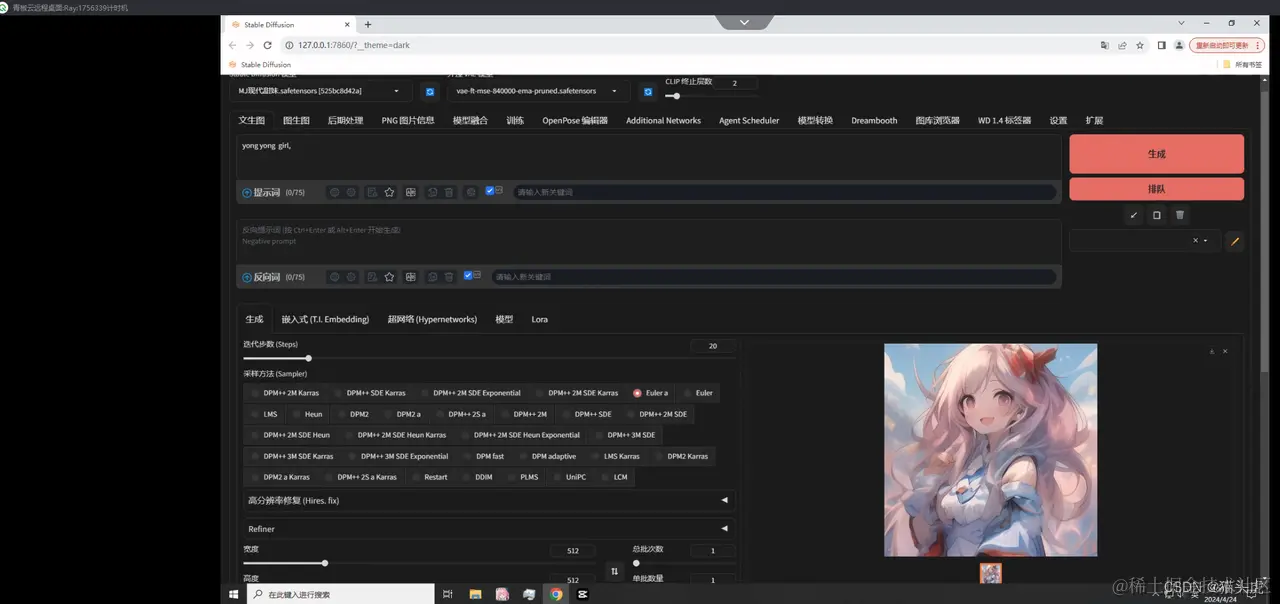Open the 后期处理 tab
The height and width of the screenshot is (604, 1280).
point(345,120)
